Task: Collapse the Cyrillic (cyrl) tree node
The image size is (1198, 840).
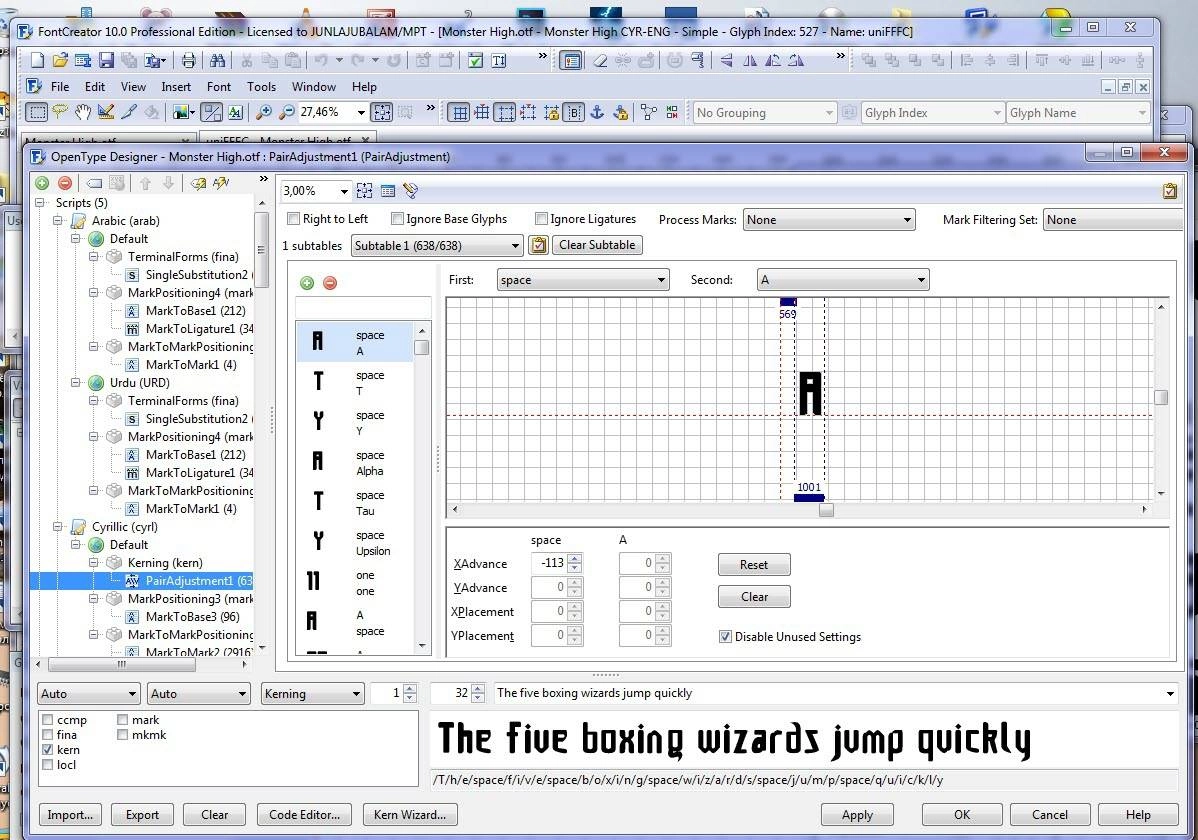Action: [57, 527]
